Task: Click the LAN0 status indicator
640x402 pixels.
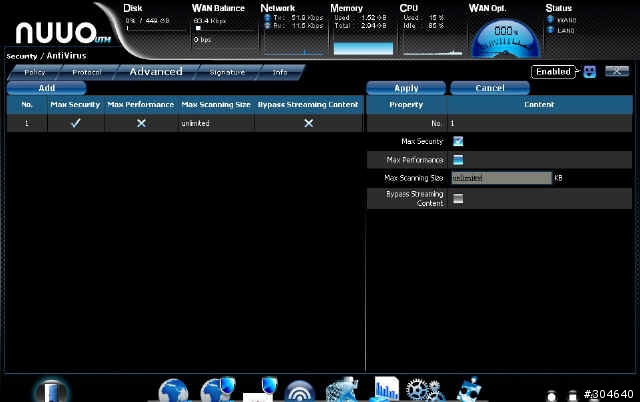Action: 550,30
